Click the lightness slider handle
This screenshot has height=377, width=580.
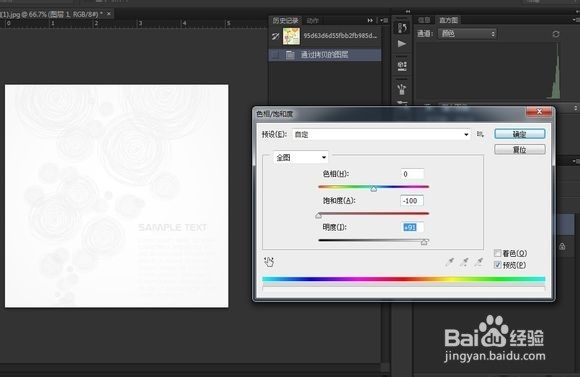pyautogui.click(x=424, y=242)
